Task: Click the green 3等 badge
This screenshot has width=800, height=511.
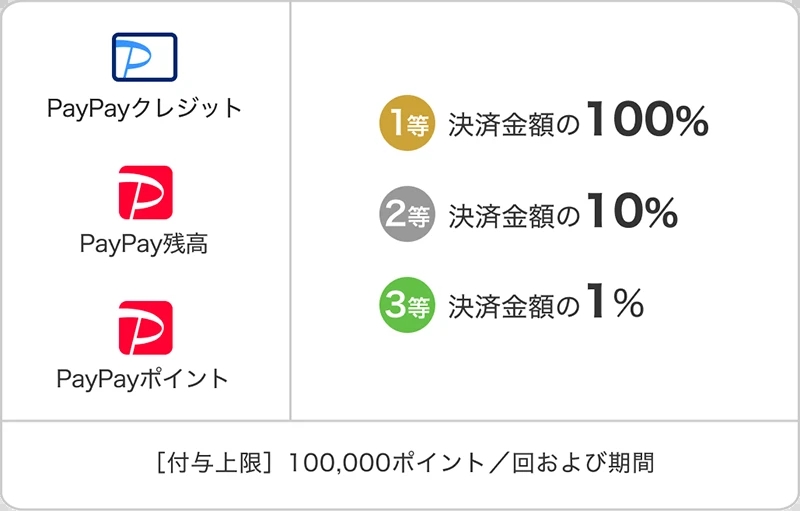Action: (407, 305)
